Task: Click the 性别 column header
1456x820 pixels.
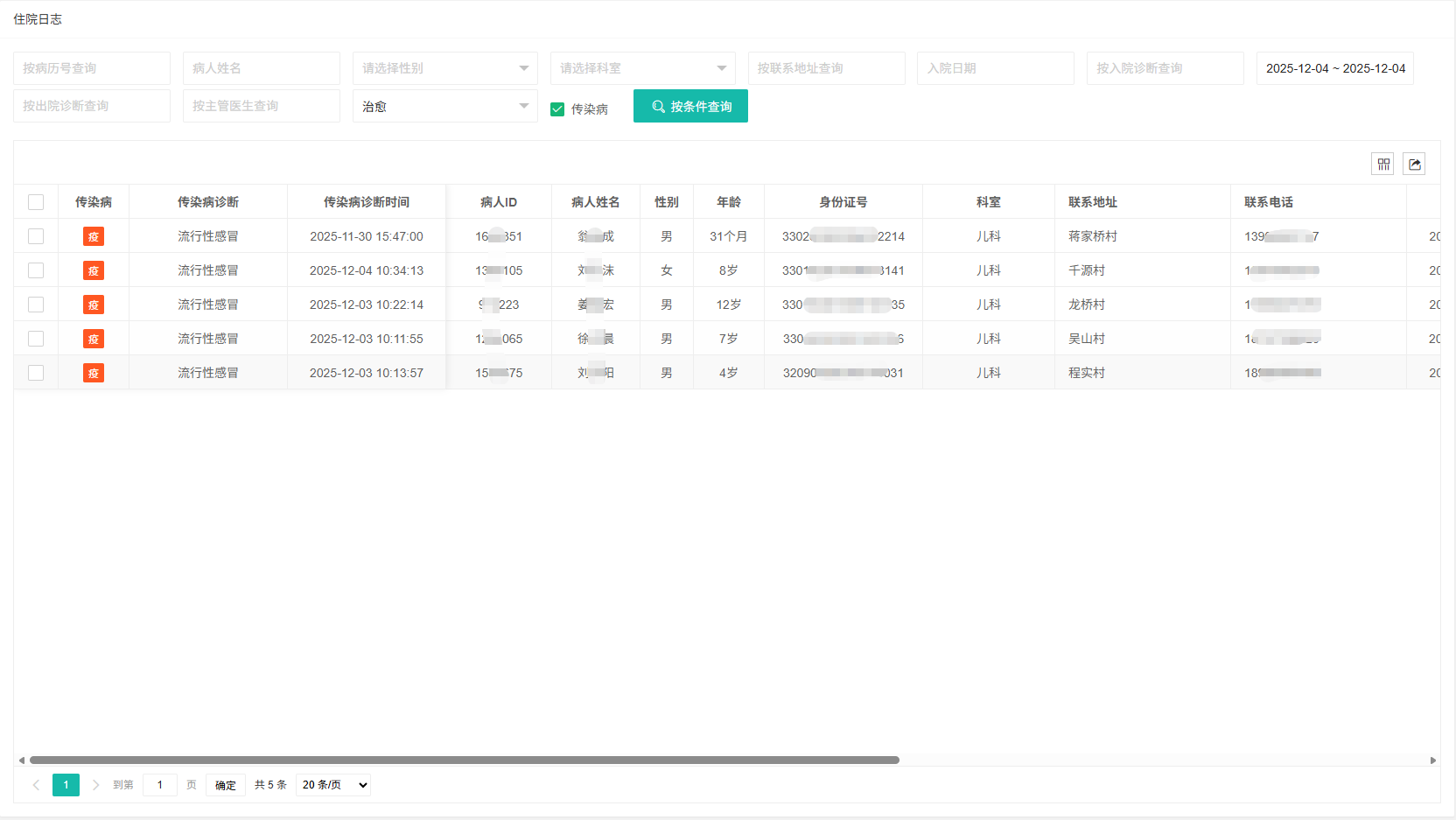Action: click(x=667, y=202)
